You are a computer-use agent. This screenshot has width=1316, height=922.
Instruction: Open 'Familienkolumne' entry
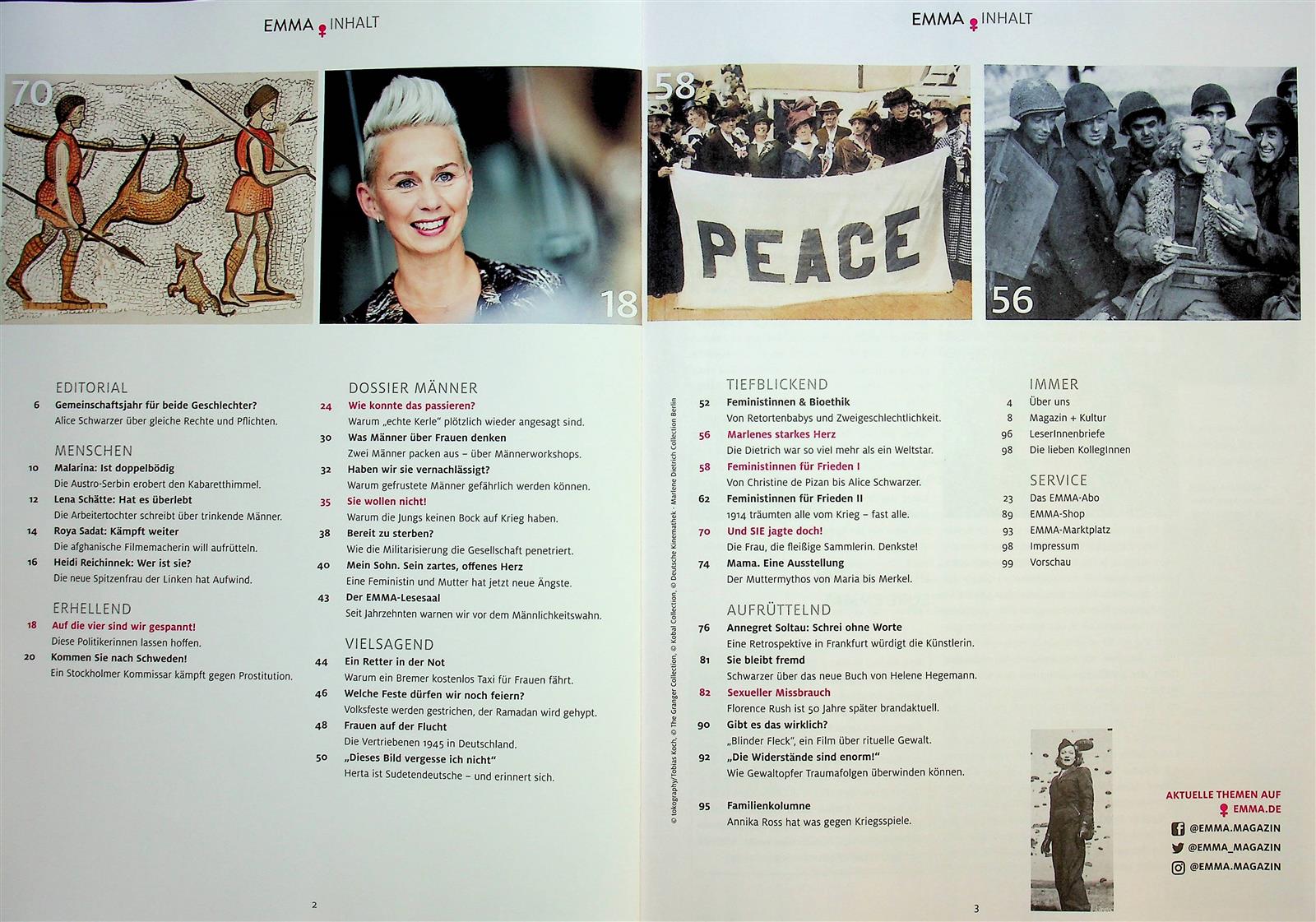point(769,806)
